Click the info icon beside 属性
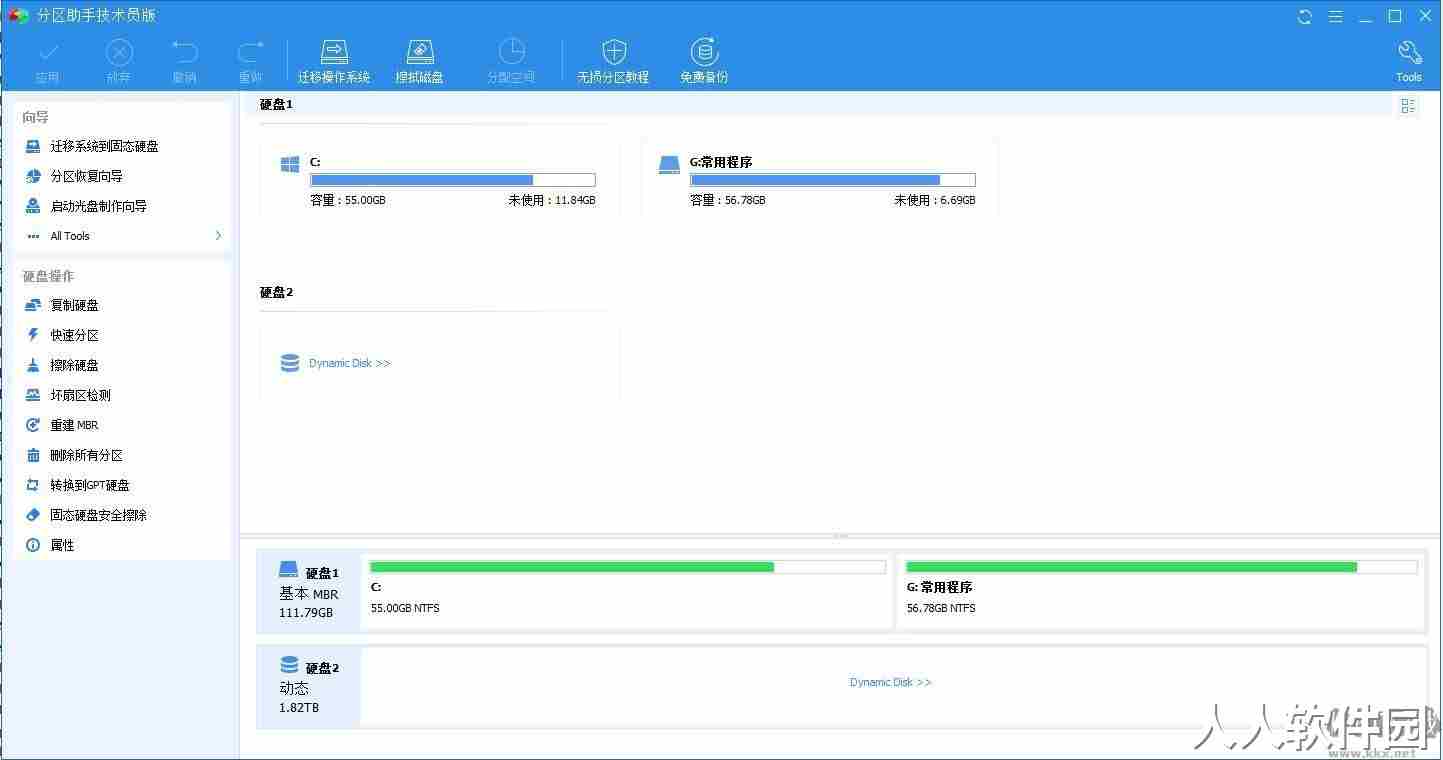This screenshot has width=1443, height=760. (x=33, y=545)
